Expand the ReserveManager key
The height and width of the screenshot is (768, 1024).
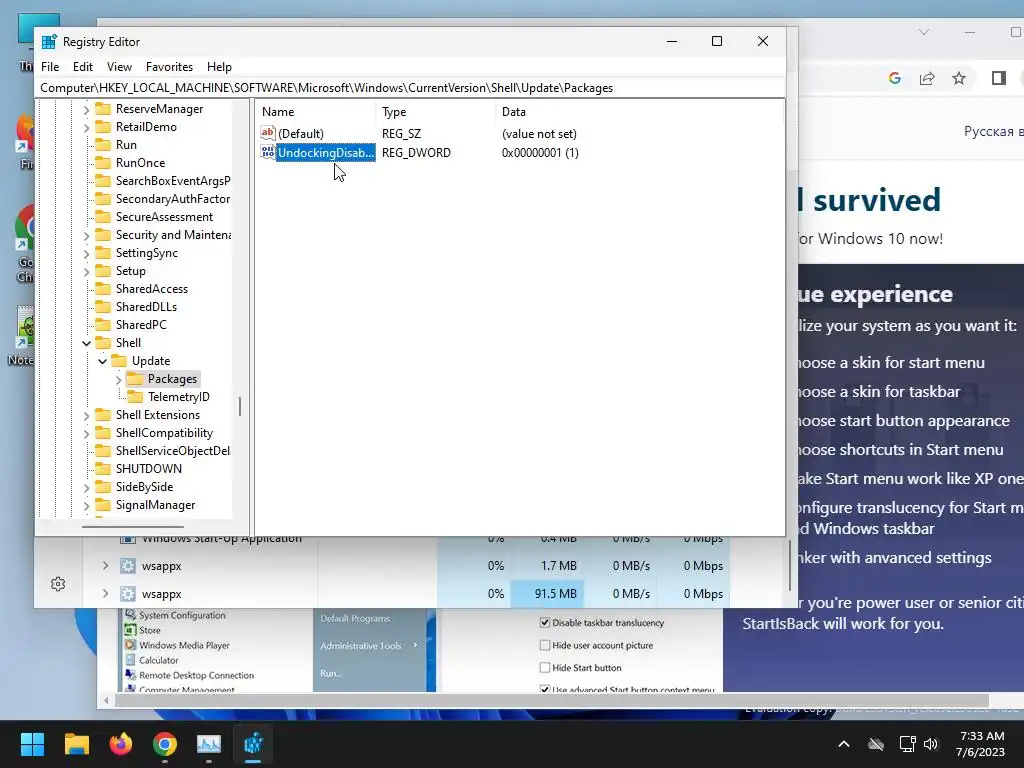(86, 109)
